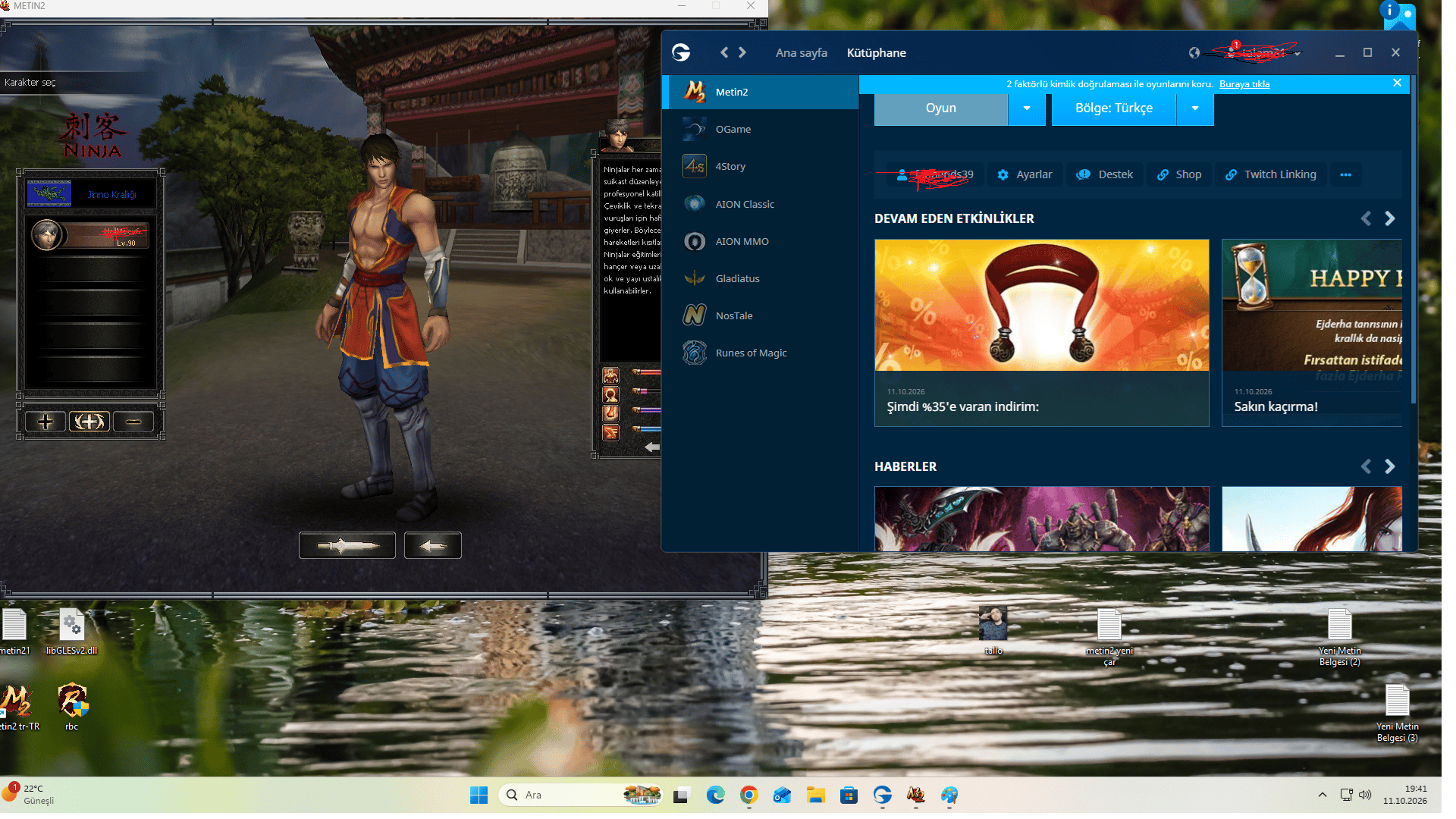
Task: Expand the Oyun dropdown arrow
Action: point(1027,108)
